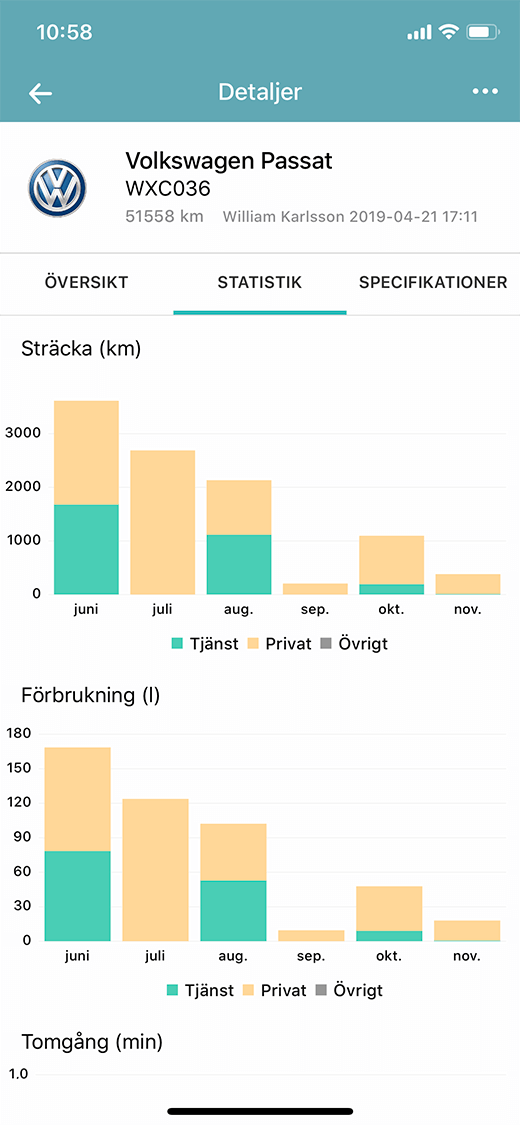Select the aug. bar in Förbrukning chart

233,882
